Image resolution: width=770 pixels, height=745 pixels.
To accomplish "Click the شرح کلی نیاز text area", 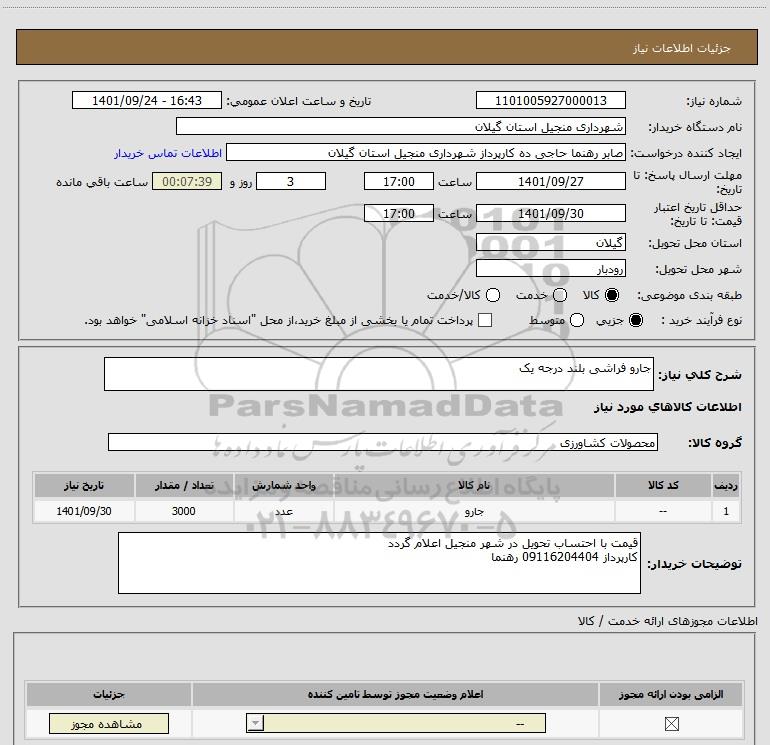I will pos(379,374).
